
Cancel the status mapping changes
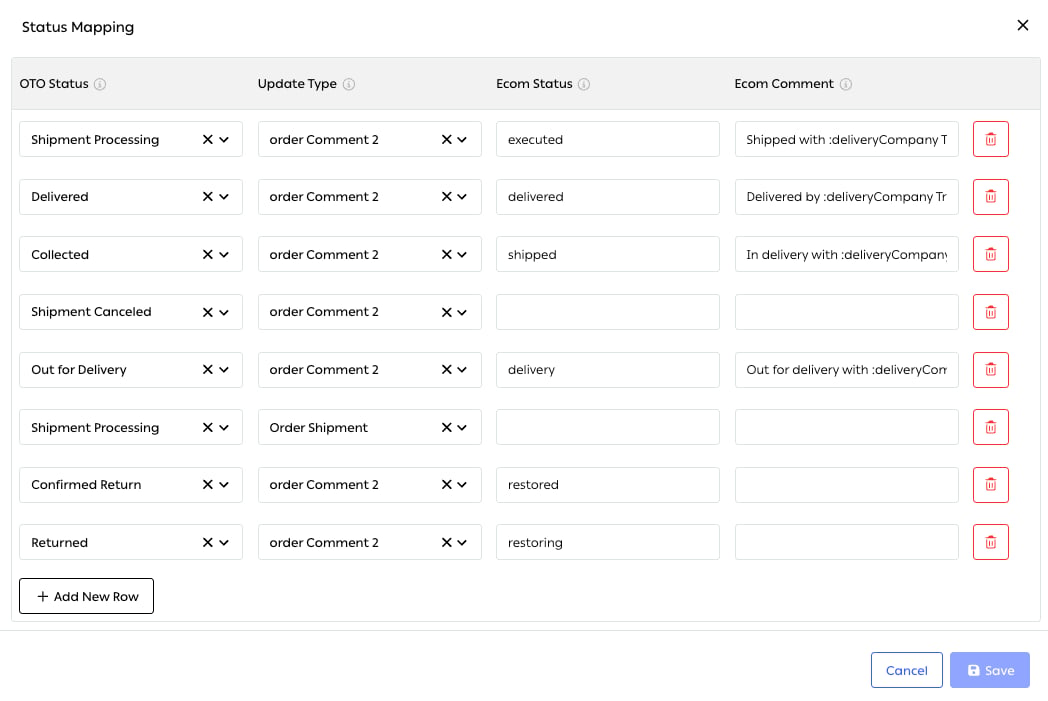(x=906, y=670)
